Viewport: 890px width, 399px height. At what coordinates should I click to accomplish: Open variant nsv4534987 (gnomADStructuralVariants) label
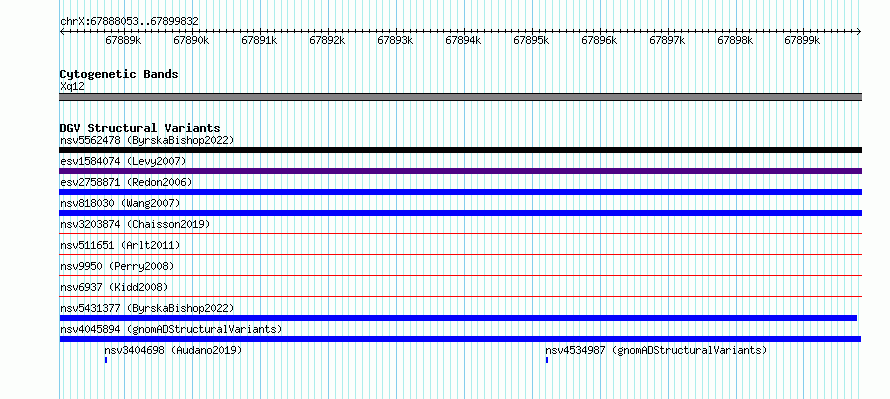point(656,350)
